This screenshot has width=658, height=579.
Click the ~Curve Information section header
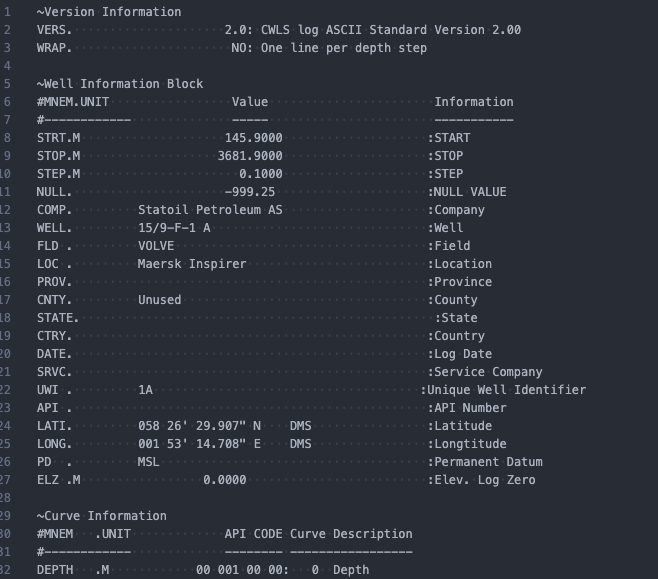tap(101, 516)
